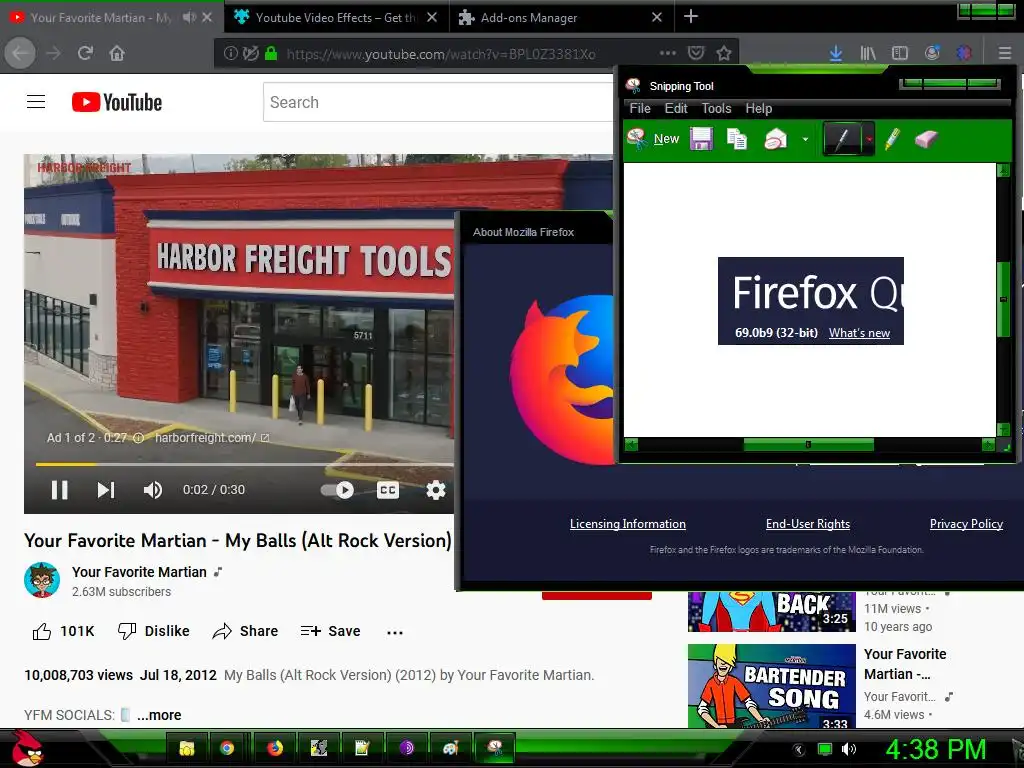Open Privacy Policy link
1024x768 pixels.
click(966, 524)
